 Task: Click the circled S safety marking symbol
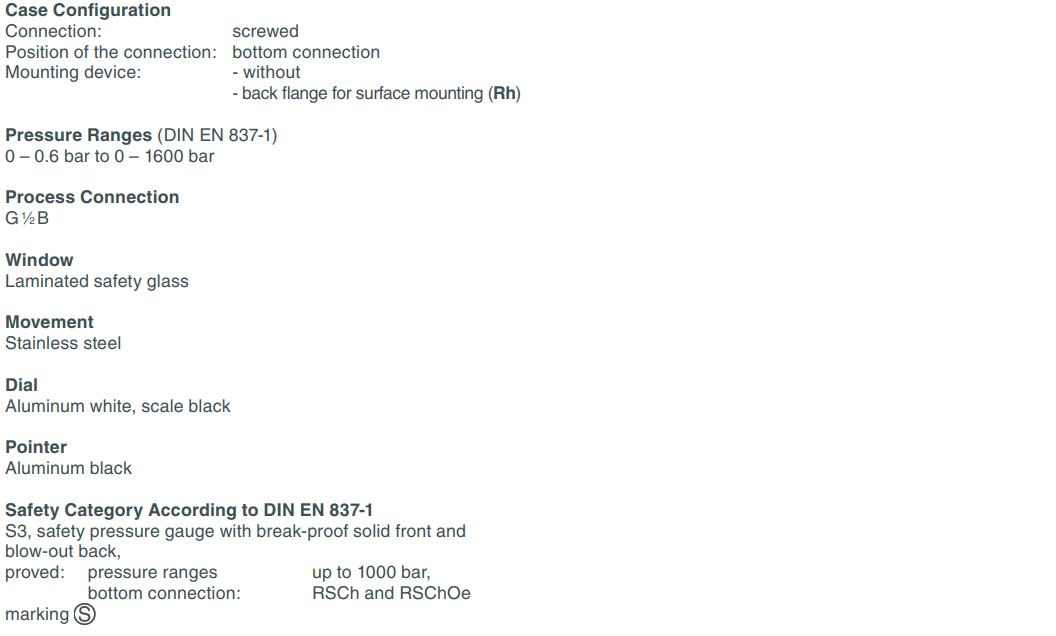85,614
